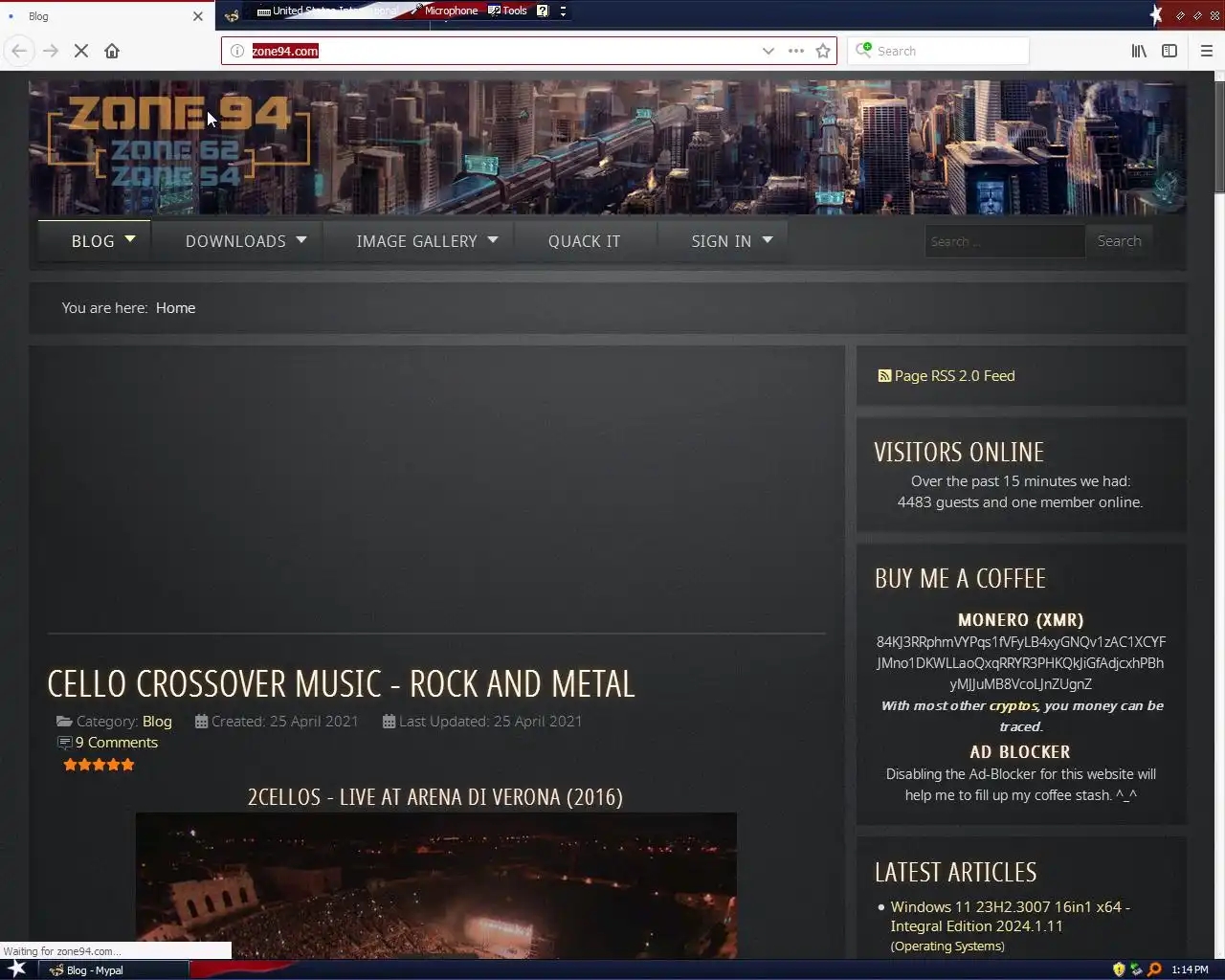Expand the SIGN IN dropdown arrow

pyautogui.click(x=768, y=239)
